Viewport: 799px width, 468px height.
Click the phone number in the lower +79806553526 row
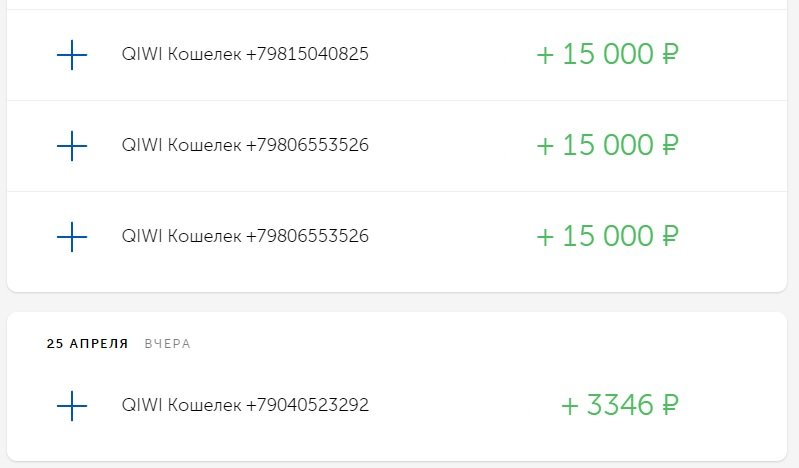point(307,237)
